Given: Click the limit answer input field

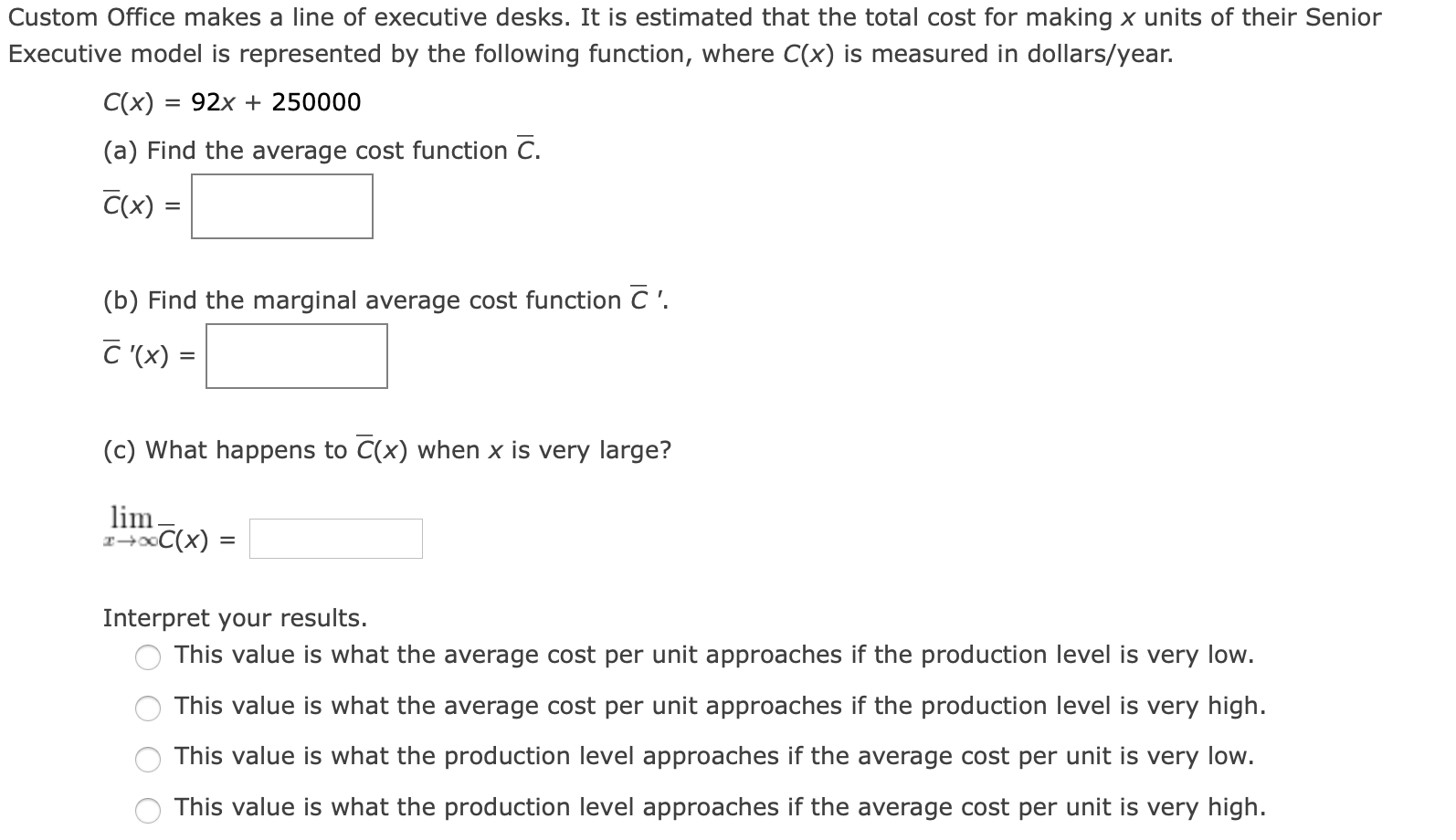Looking at the screenshot, I should 336,539.
